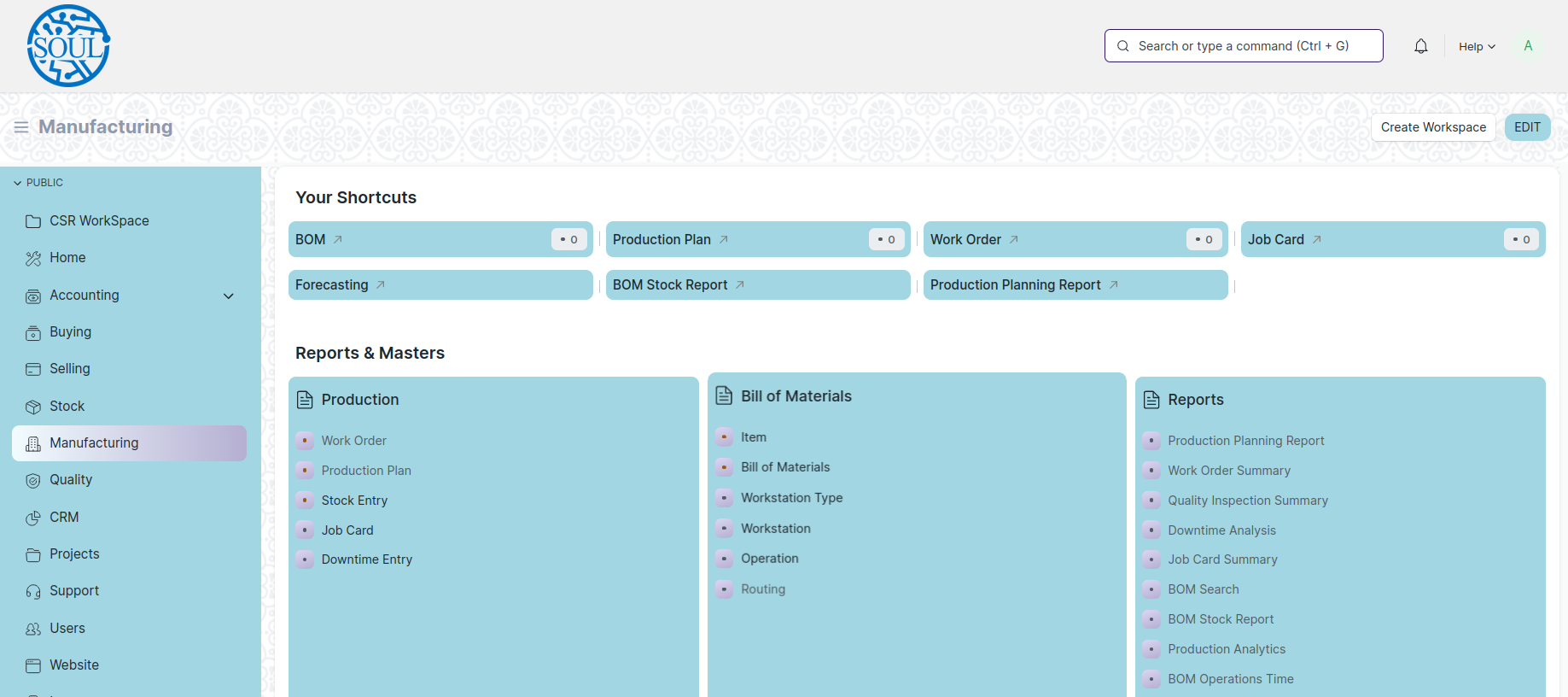Click the Stock box icon in sidebar

pos(33,407)
